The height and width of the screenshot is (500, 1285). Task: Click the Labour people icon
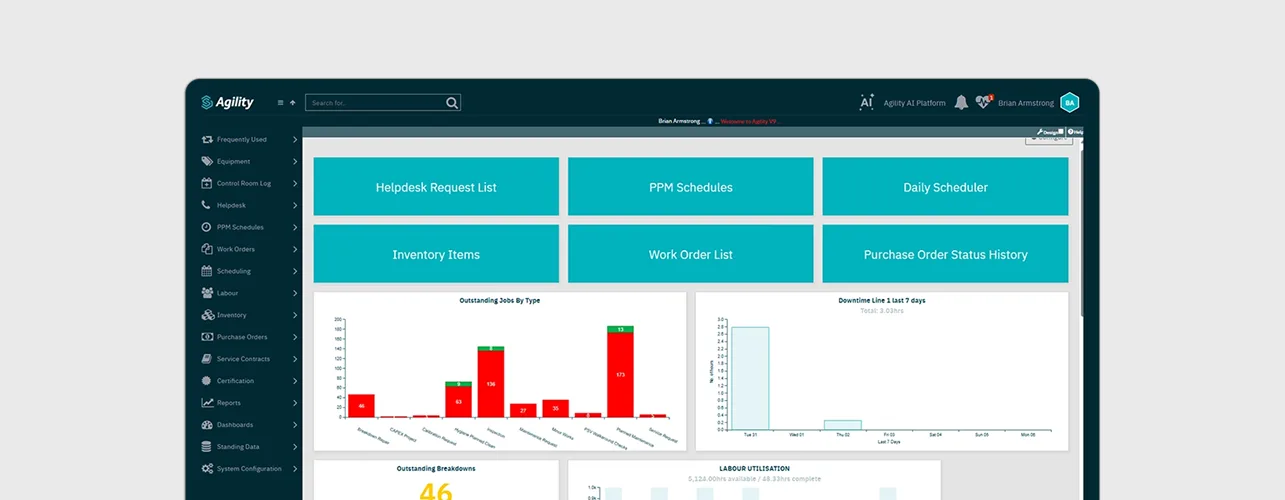(207, 293)
